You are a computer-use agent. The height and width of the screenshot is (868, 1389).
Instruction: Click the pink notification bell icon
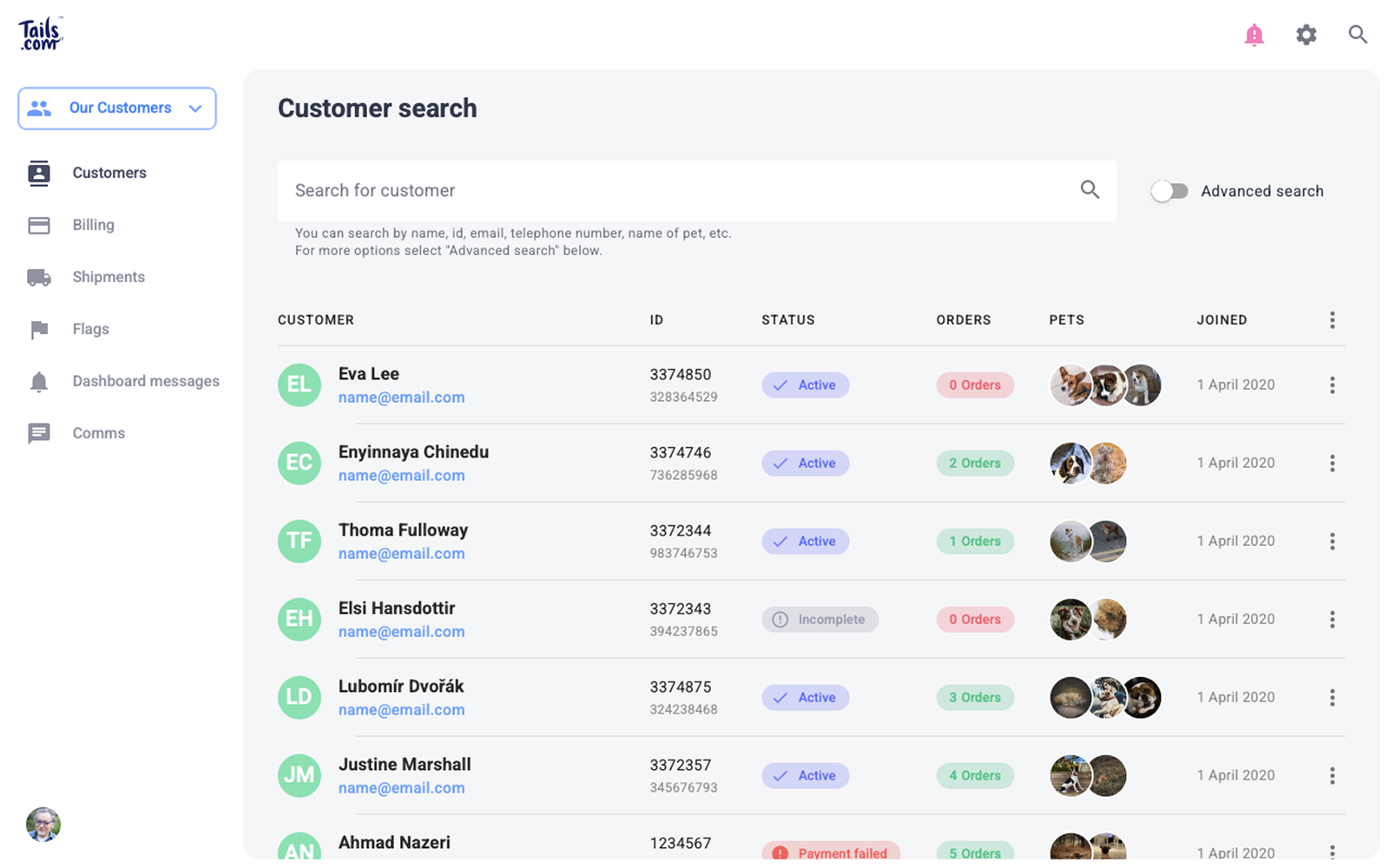coord(1254,35)
